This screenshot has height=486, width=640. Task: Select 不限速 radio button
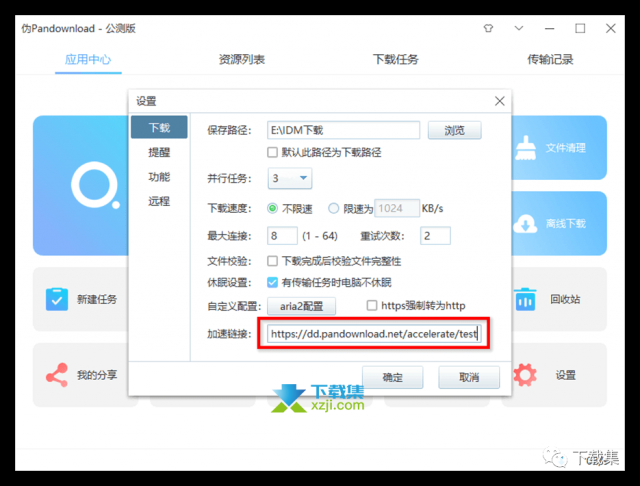[272, 209]
